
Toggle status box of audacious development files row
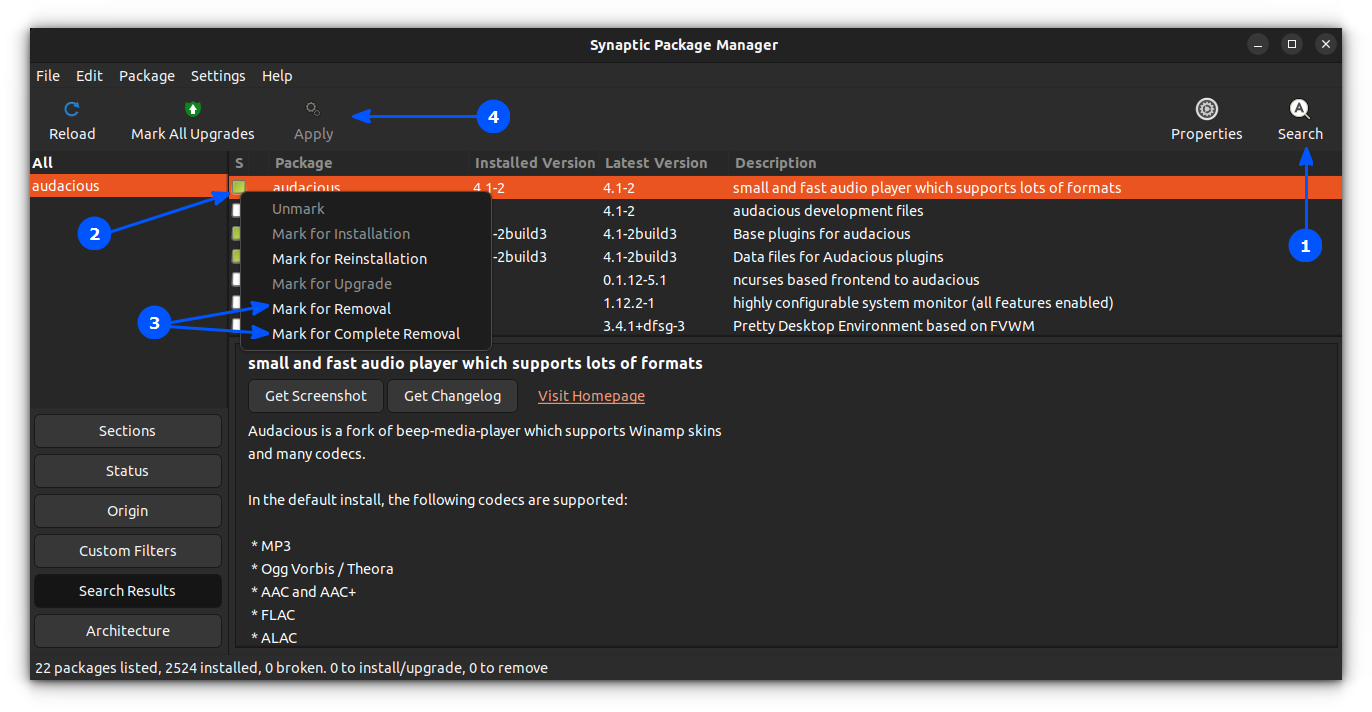click(237, 210)
